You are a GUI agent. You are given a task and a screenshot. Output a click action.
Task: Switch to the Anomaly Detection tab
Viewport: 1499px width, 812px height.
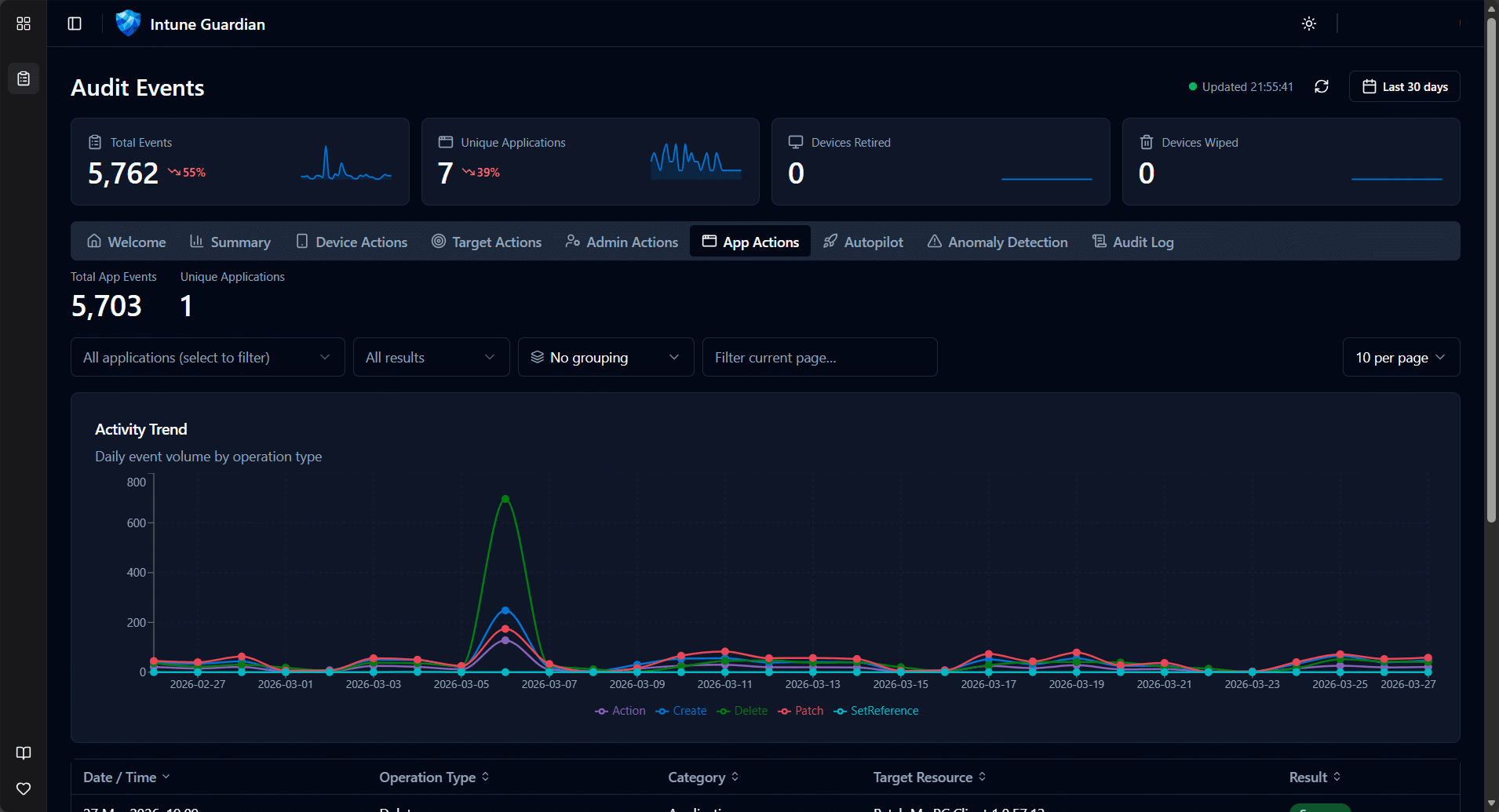[x=997, y=242]
